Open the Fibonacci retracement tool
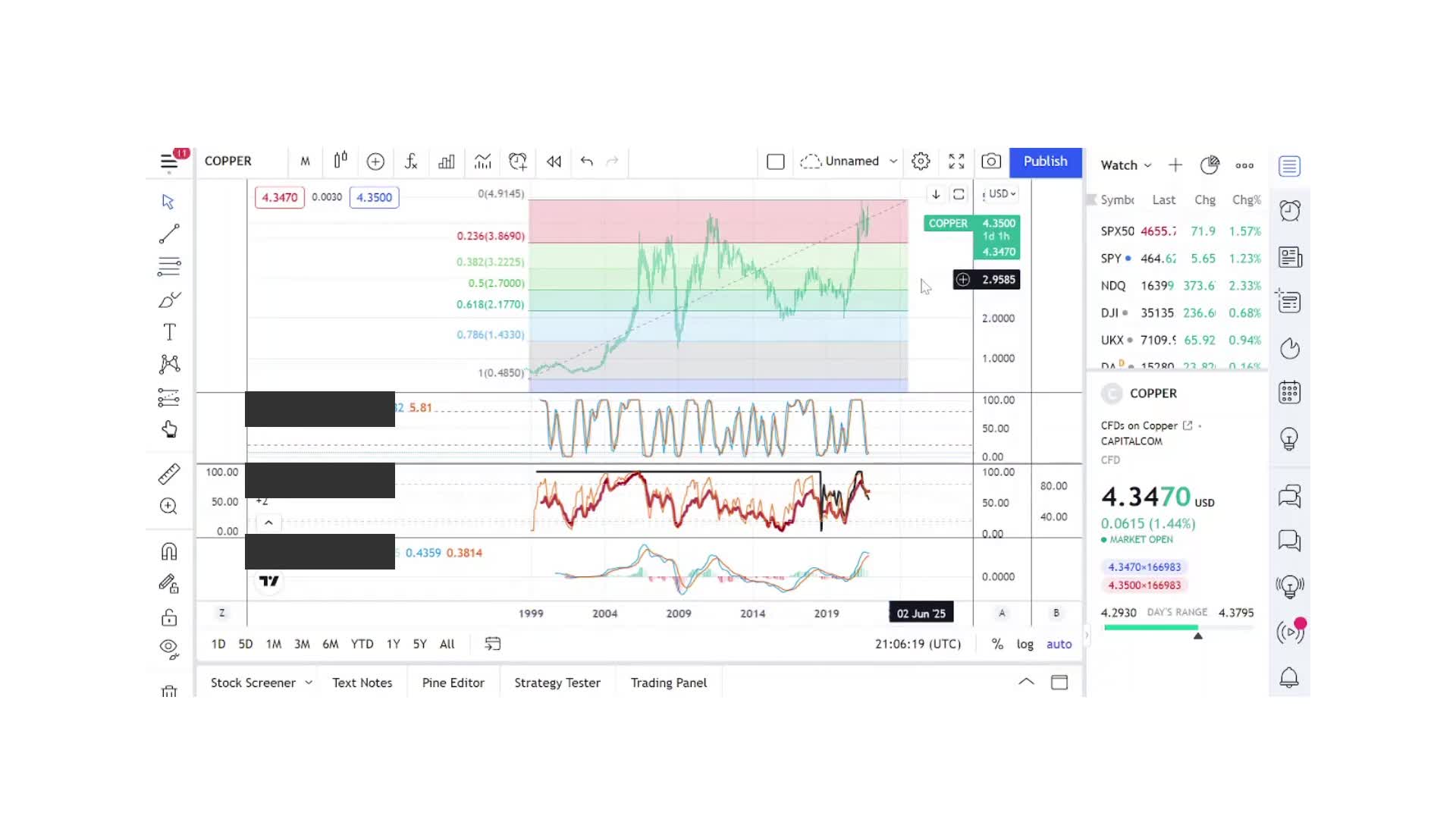Image resolution: width=1456 pixels, height=819 pixels. (x=168, y=266)
